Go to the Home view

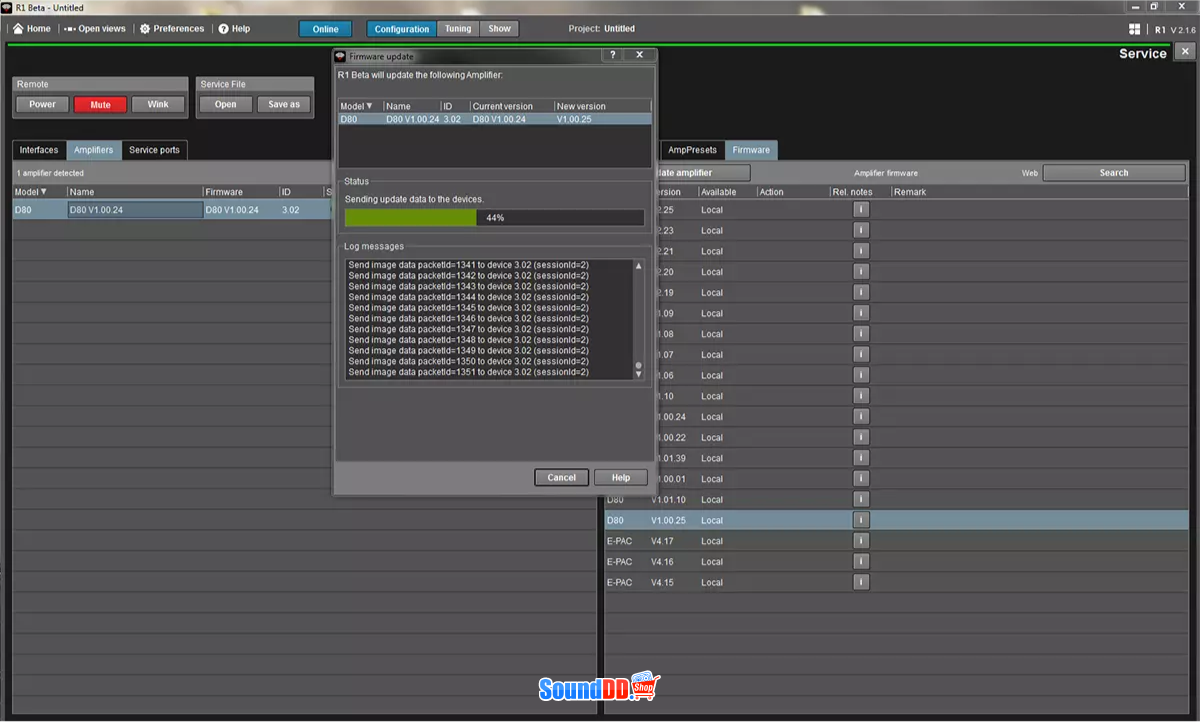pos(32,29)
